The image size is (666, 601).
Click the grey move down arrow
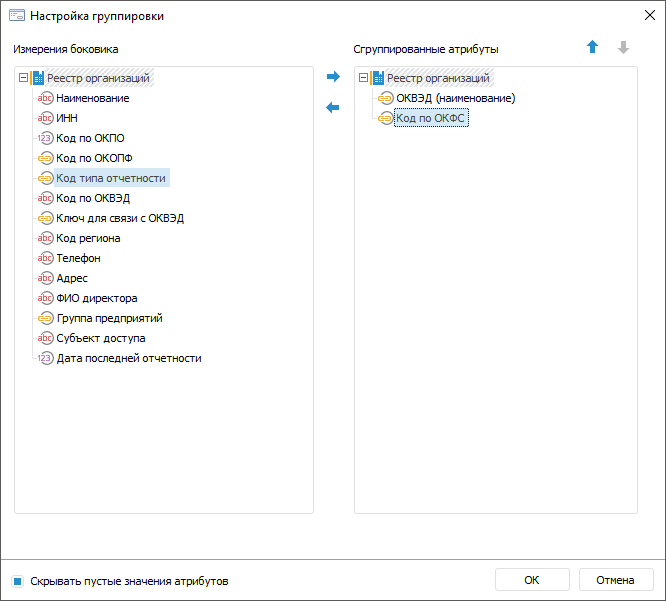tap(623, 48)
